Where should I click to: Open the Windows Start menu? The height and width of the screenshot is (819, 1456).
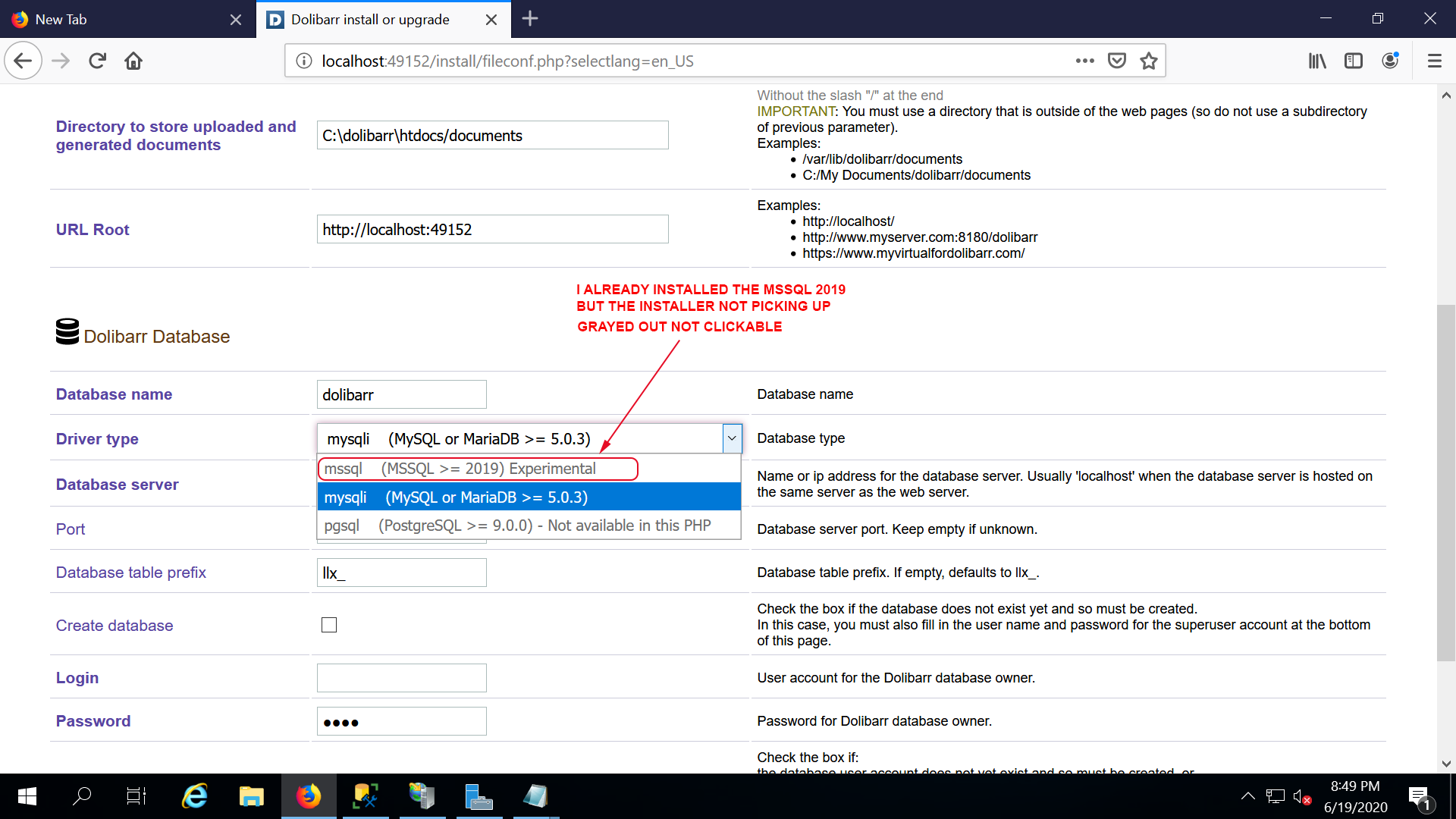coord(27,796)
